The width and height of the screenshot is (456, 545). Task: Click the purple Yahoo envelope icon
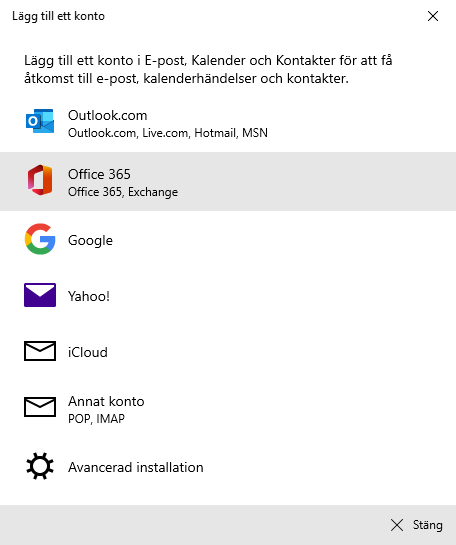(40, 295)
